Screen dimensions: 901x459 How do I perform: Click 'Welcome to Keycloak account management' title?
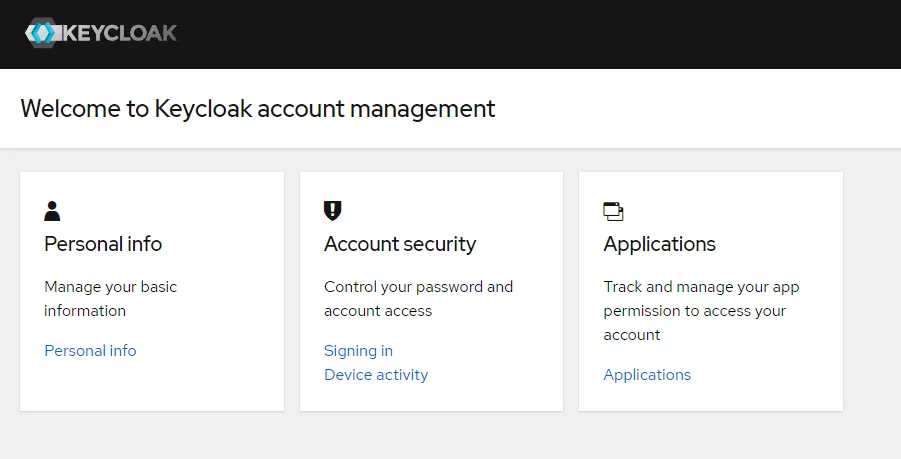click(x=257, y=109)
